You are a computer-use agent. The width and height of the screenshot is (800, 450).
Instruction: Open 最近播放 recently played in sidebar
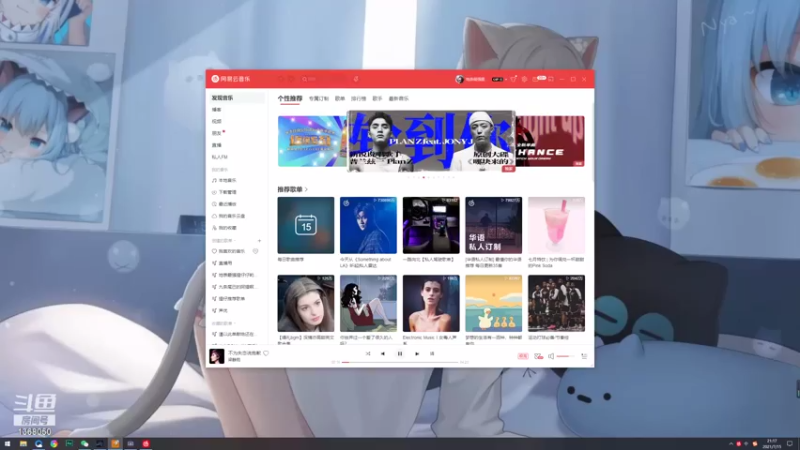click(224, 204)
